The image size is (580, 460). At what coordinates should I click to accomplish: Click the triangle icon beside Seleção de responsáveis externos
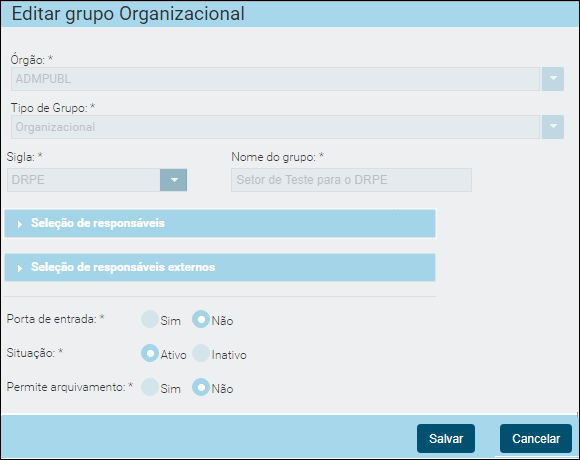[x=20, y=268]
